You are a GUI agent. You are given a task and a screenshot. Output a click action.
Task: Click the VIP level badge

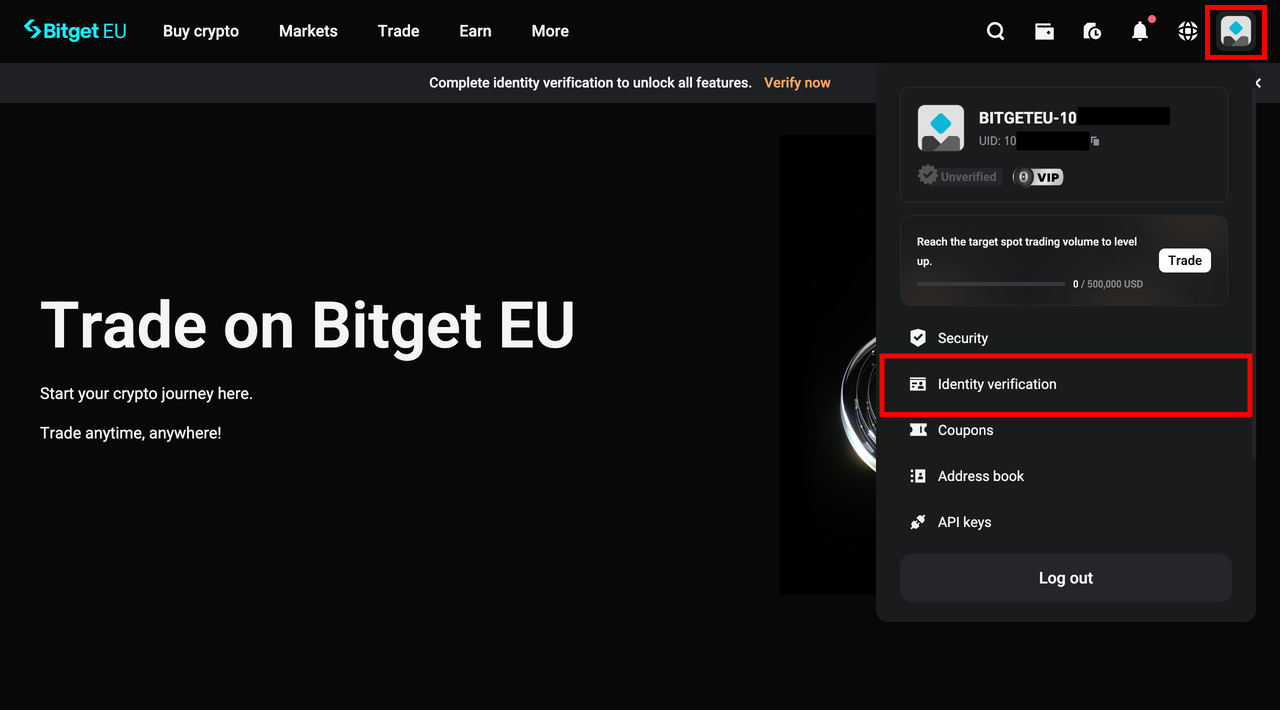point(1038,177)
